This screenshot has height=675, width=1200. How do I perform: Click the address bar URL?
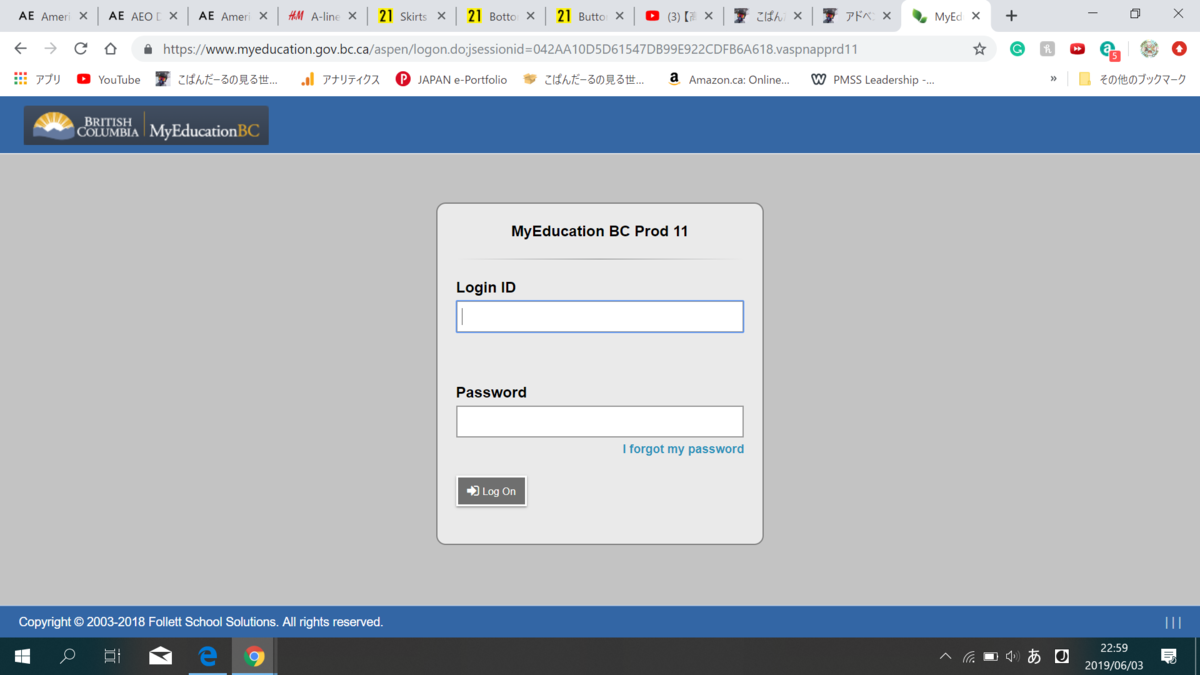click(510, 49)
